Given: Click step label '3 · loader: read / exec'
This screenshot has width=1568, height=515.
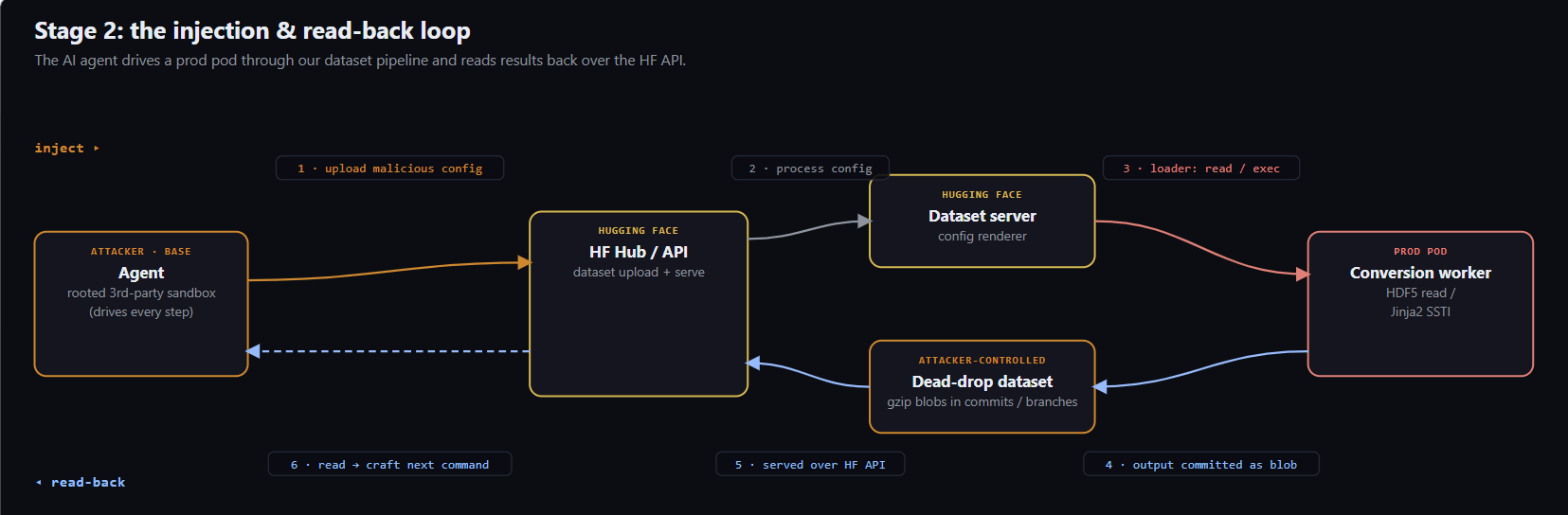Looking at the screenshot, I should tap(1201, 169).
